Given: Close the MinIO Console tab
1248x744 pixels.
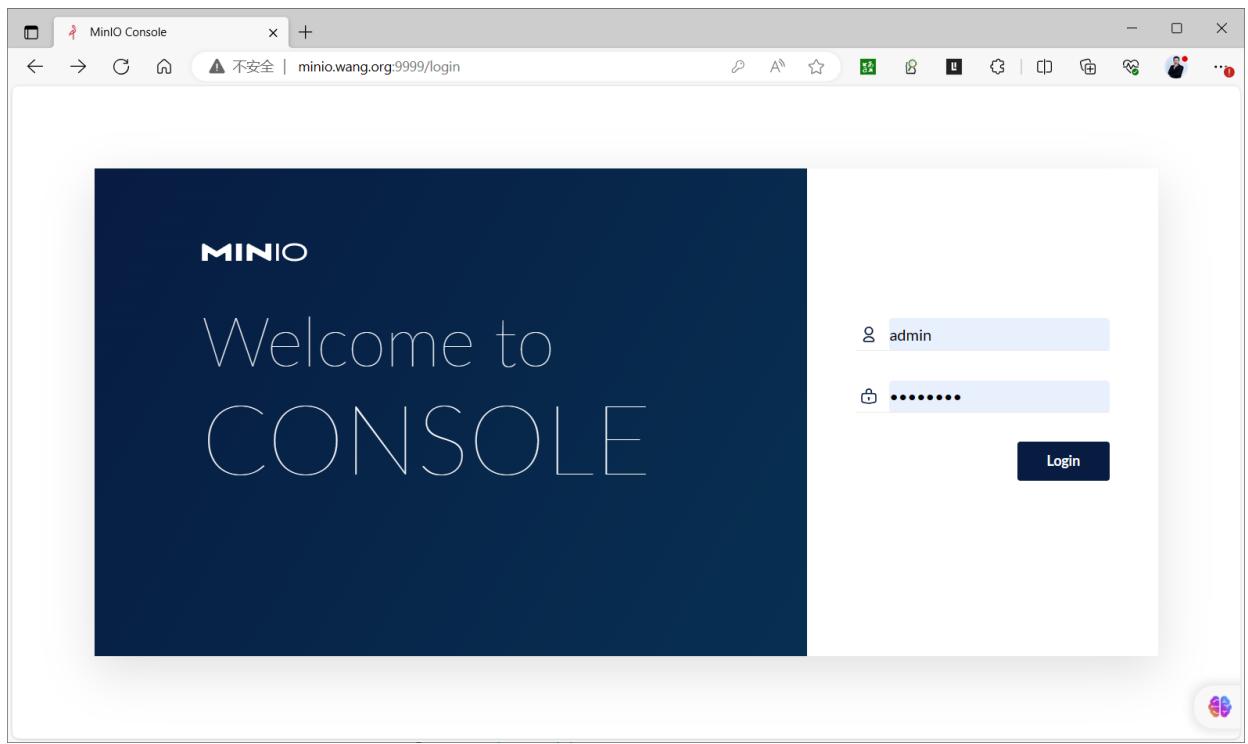Looking at the screenshot, I should 272,31.
